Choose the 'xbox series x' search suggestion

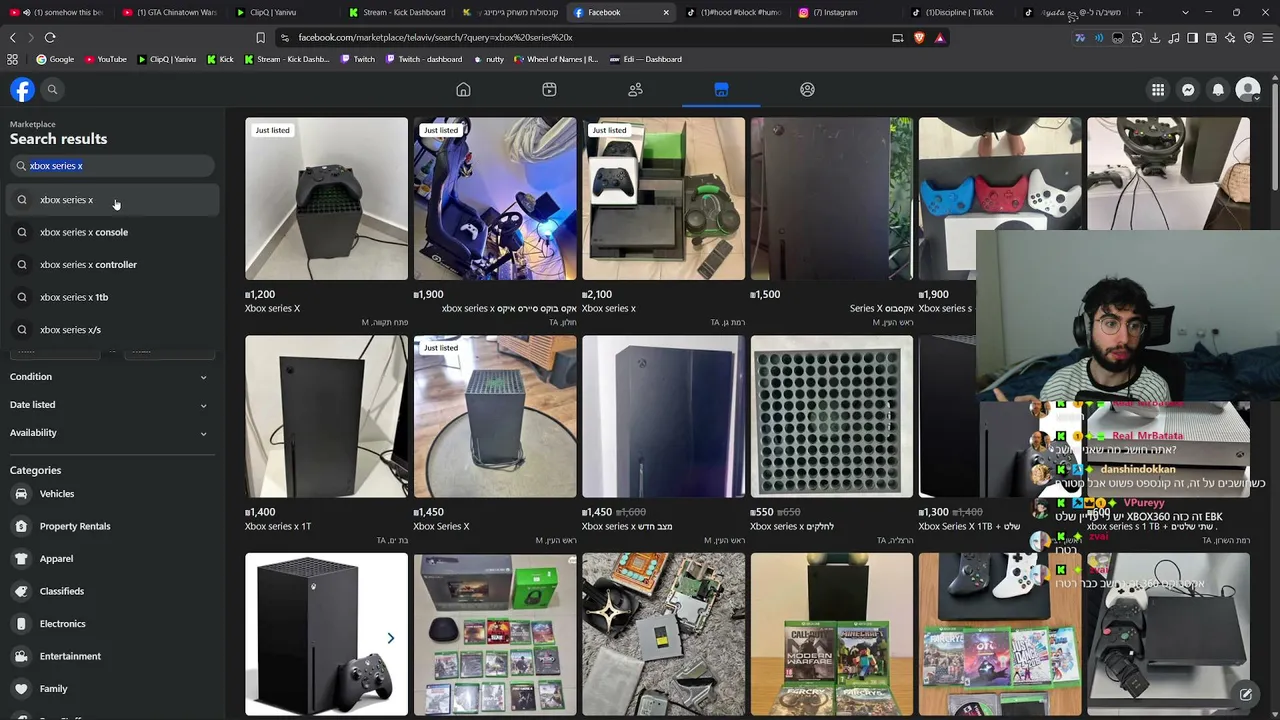(x=111, y=200)
